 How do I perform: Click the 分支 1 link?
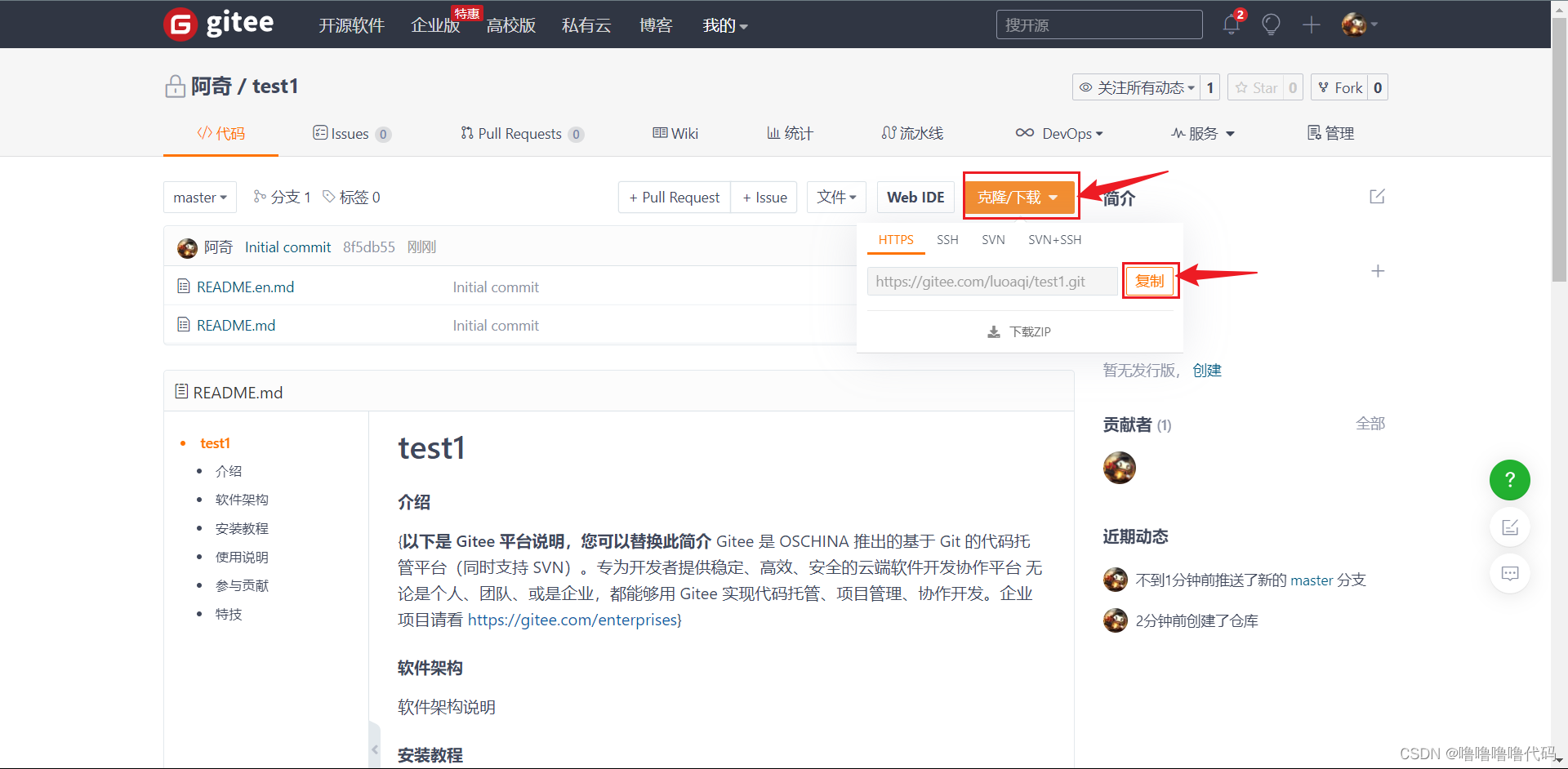(x=283, y=198)
